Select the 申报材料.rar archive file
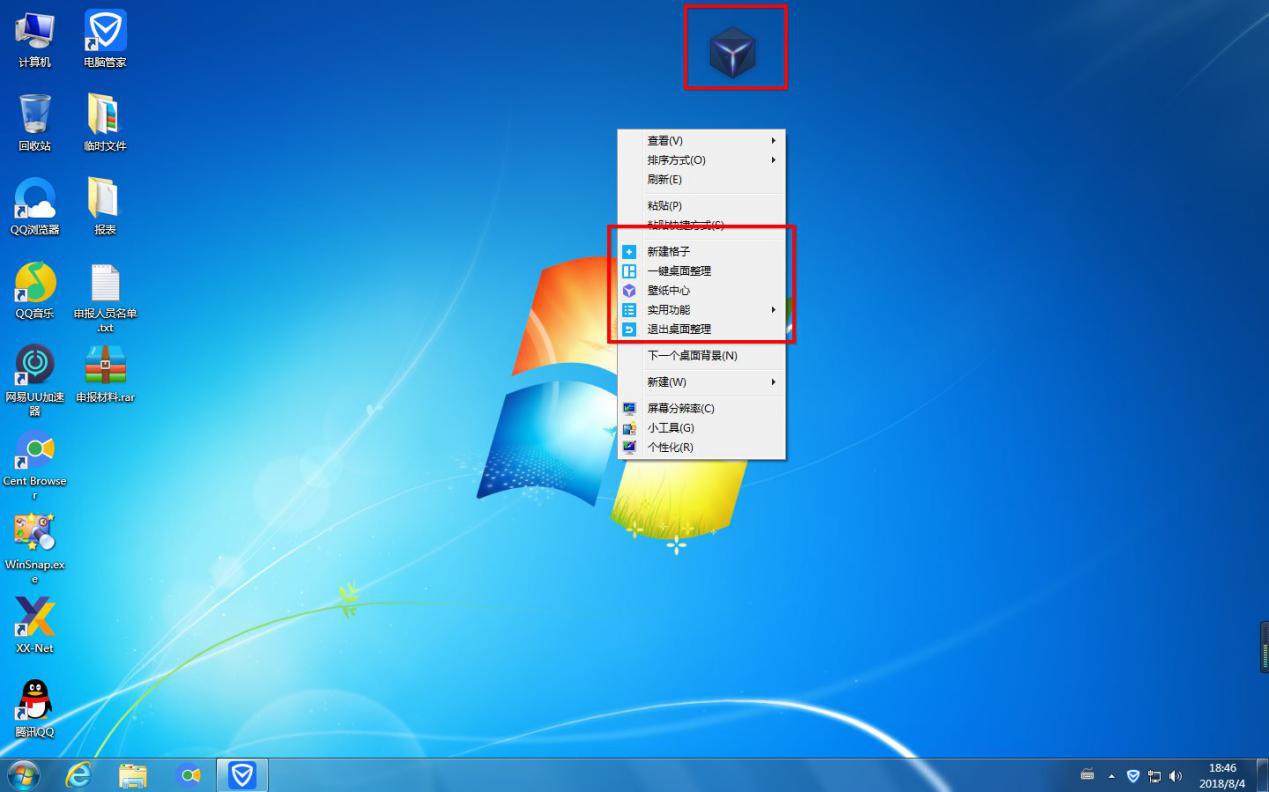 (x=105, y=366)
